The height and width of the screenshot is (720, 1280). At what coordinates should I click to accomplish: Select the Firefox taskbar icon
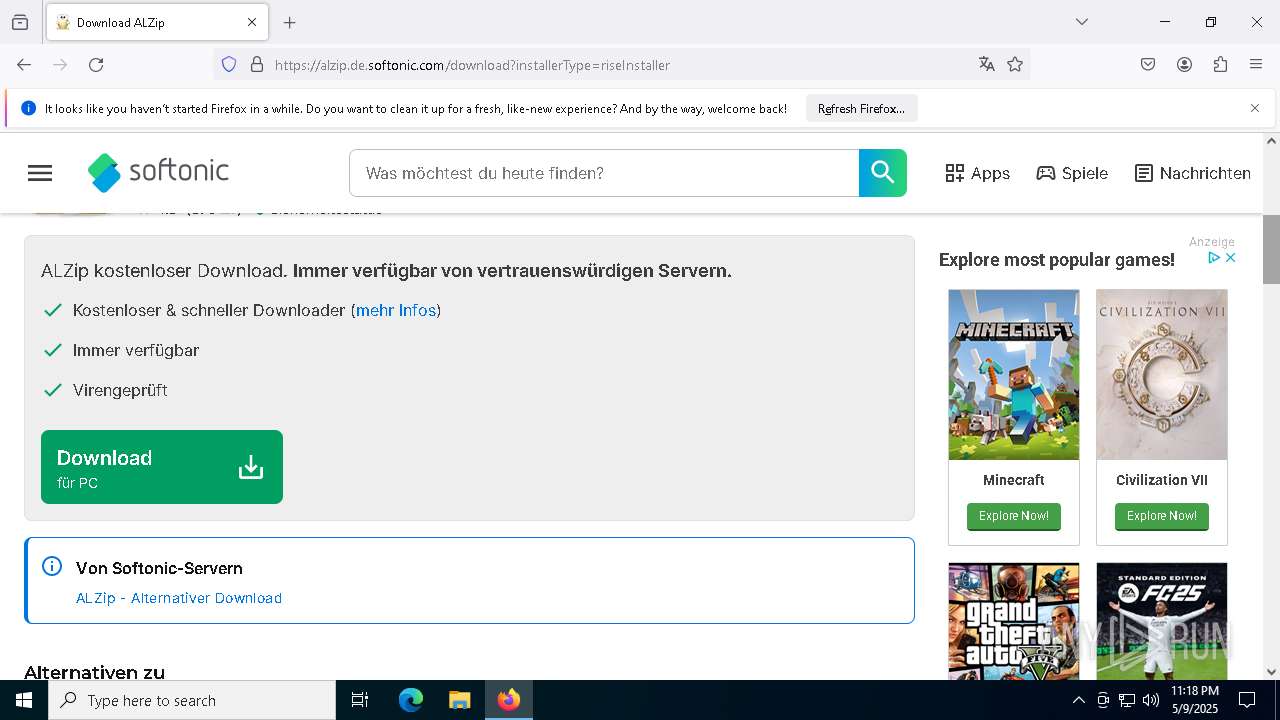pos(509,700)
